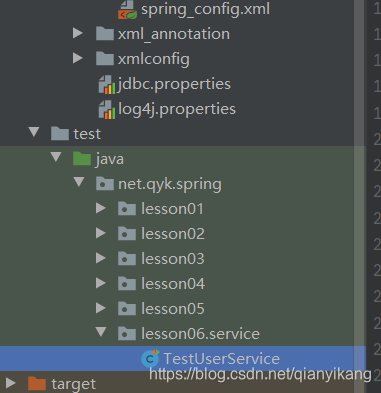Click the lesson02 package icon

click(127, 234)
